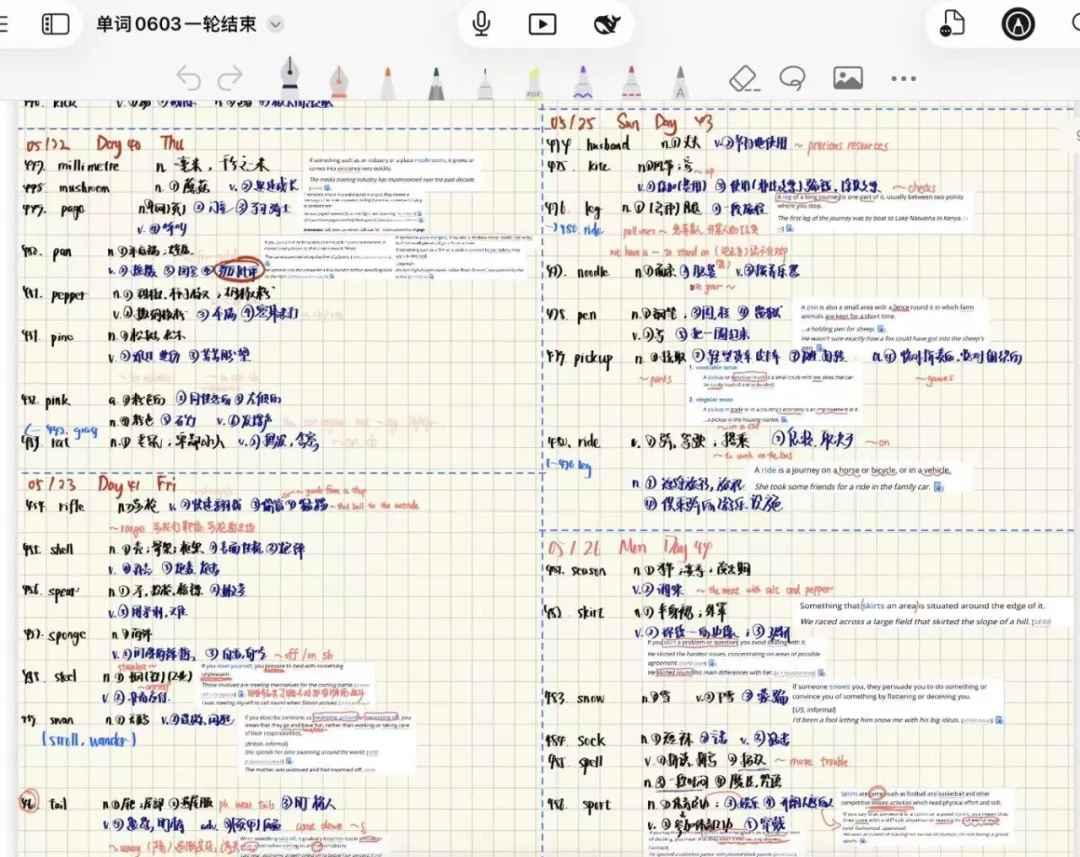The width and height of the screenshot is (1080, 857).
Task: Tap the handwritten word 'snow'
Action: click(590, 699)
